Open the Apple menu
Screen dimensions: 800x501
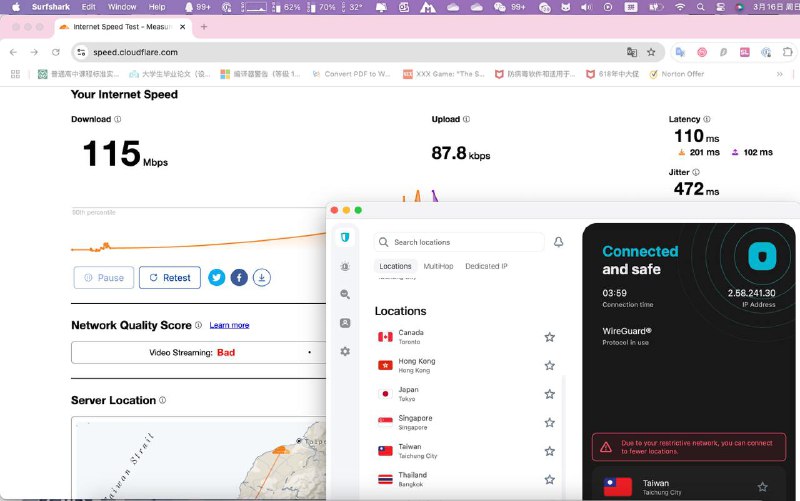point(16,7)
